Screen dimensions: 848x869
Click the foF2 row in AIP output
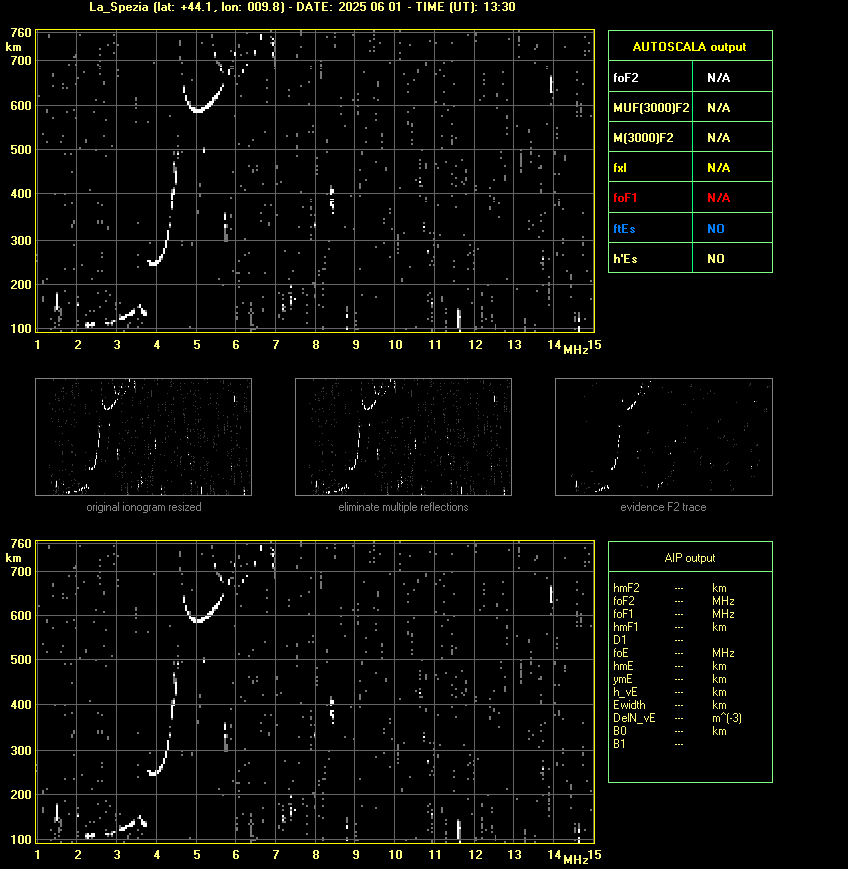click(674, 601)
